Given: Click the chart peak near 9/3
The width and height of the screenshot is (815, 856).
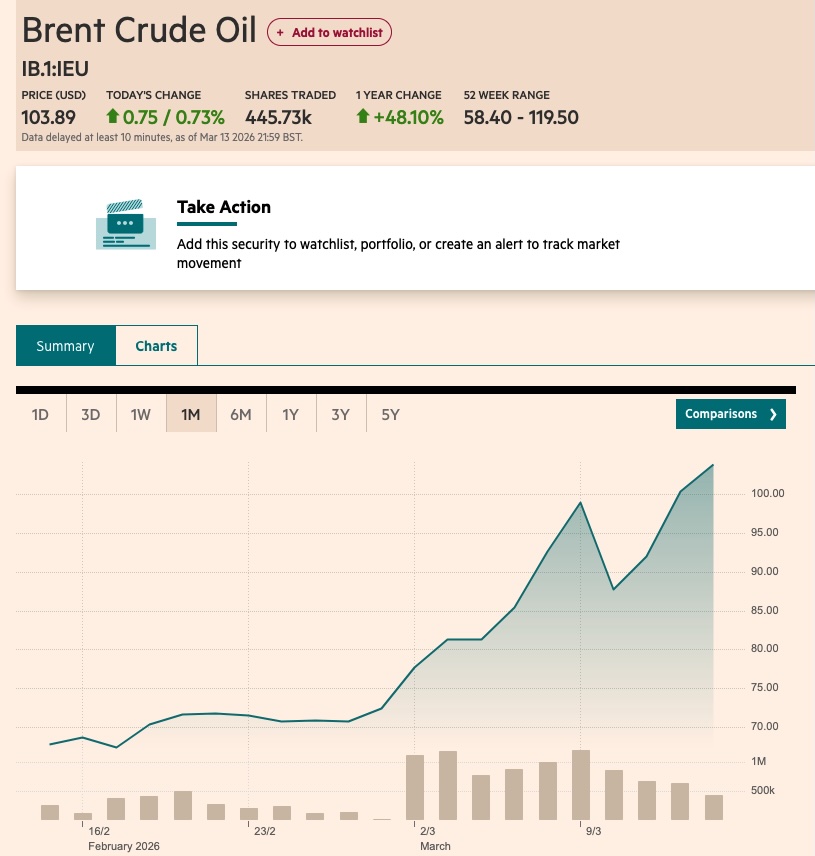Looking at the screenshot, I should (x=581, y=502).
